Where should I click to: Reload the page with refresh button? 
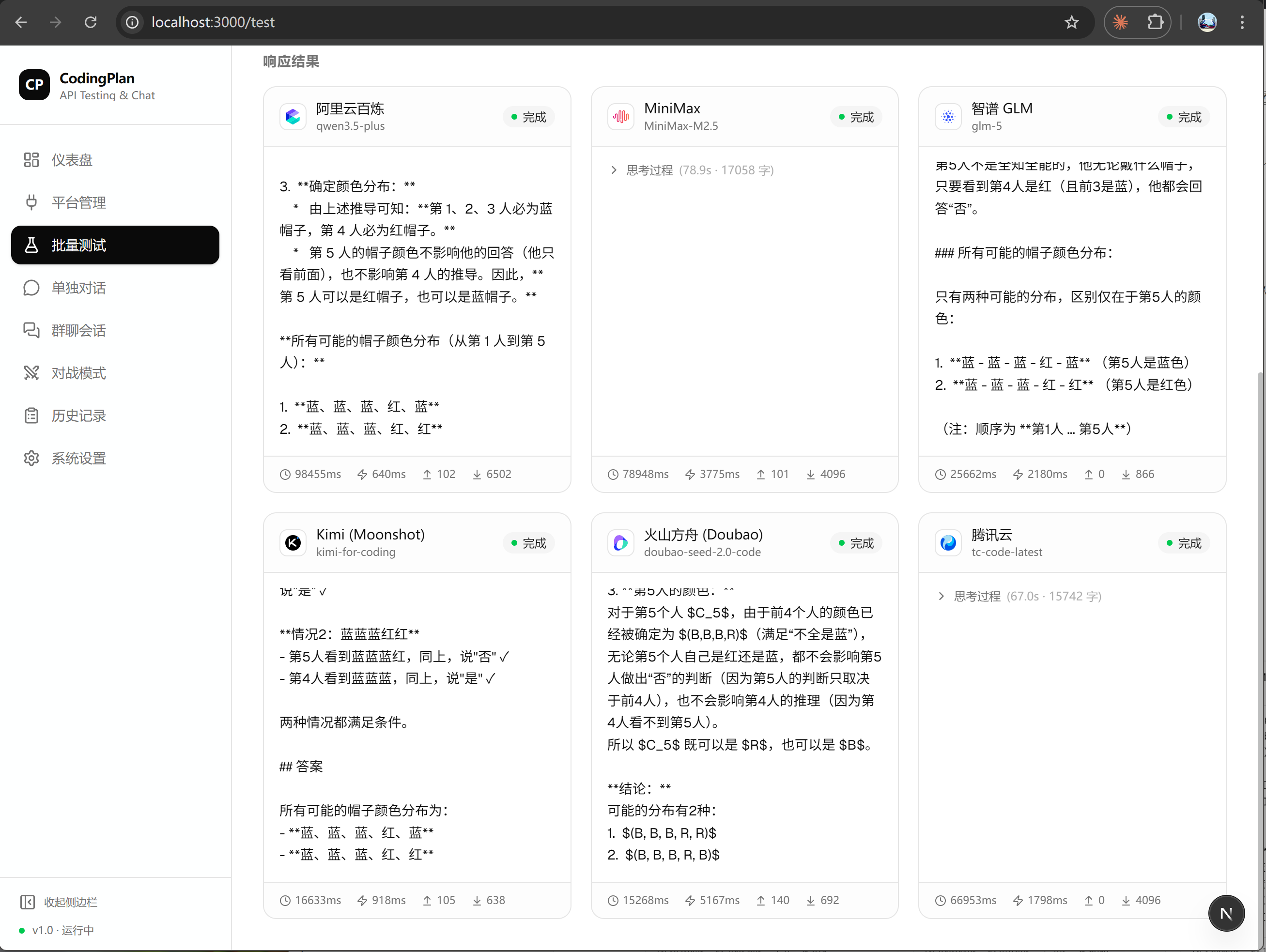(x=91, y=22)
